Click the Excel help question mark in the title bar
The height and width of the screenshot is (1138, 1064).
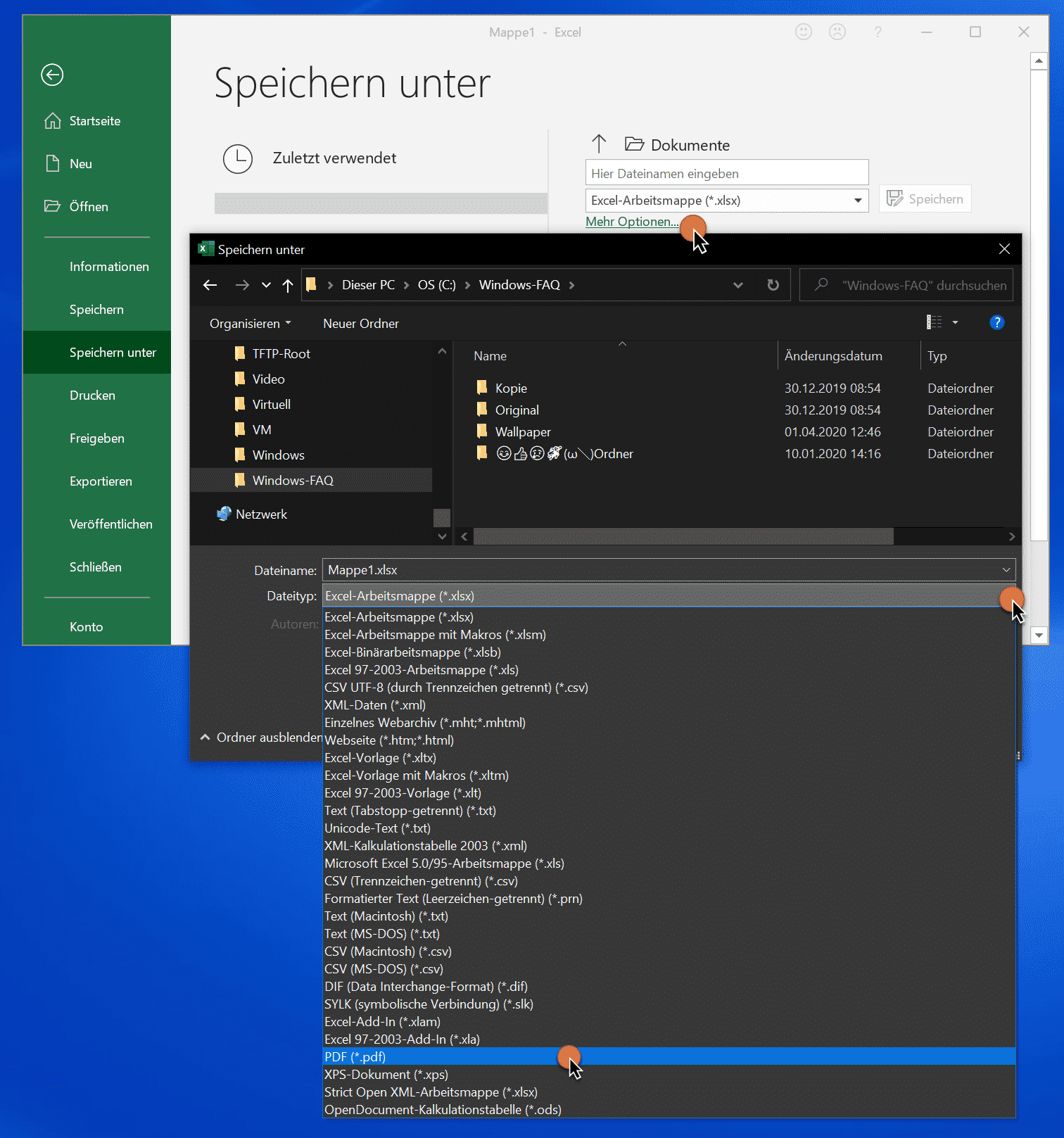pyautogui.click(x=878, y=32)
